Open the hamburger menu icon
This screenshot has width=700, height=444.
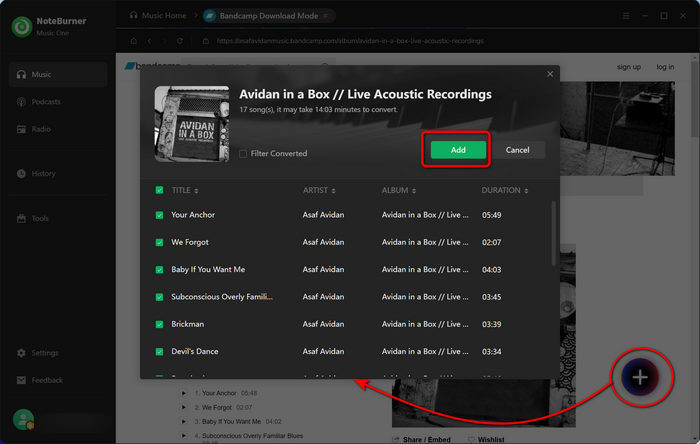point(626,16)
